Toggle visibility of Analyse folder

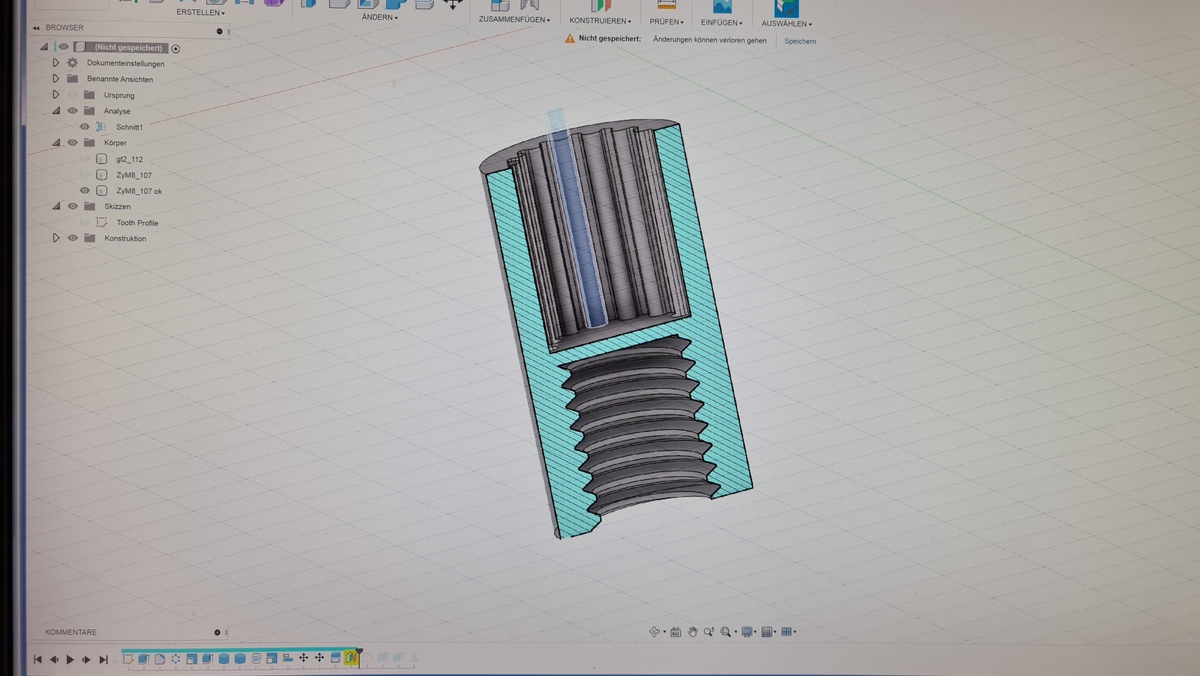coord(72,110)
